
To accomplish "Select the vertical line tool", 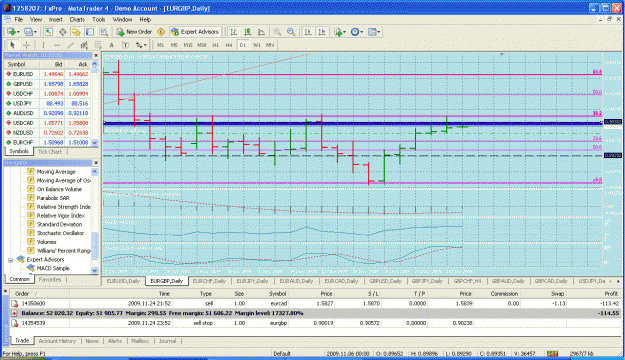I will (x=43, y=45).
